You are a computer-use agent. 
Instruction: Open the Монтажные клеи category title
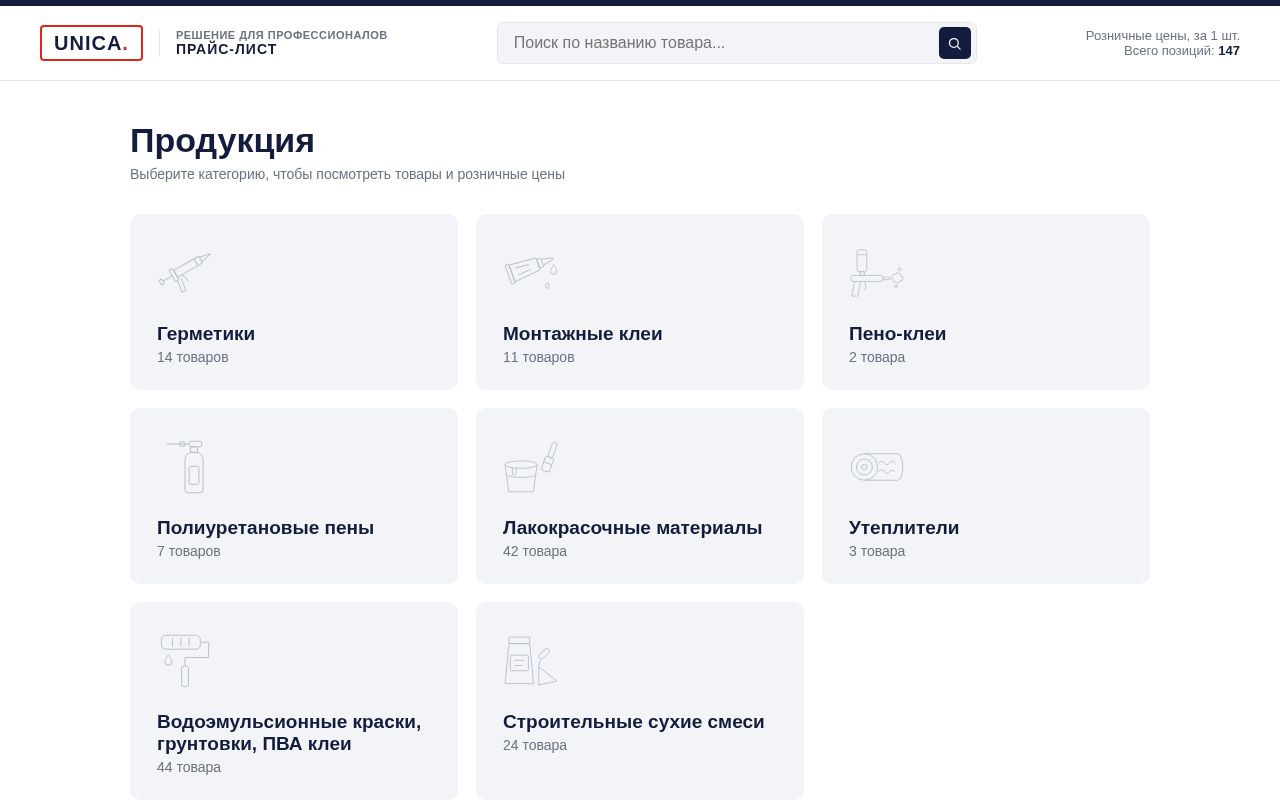pos(583,334)
